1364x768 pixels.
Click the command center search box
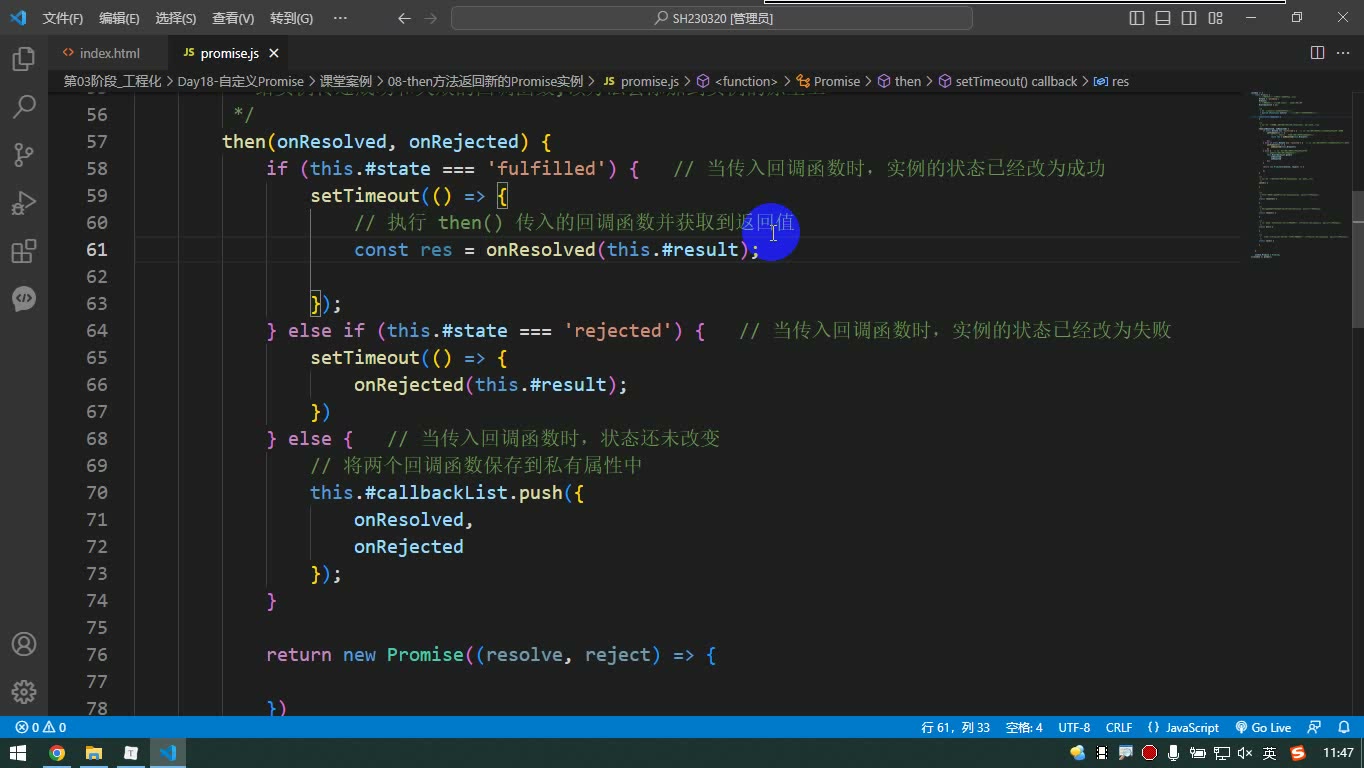pos(712,18)
